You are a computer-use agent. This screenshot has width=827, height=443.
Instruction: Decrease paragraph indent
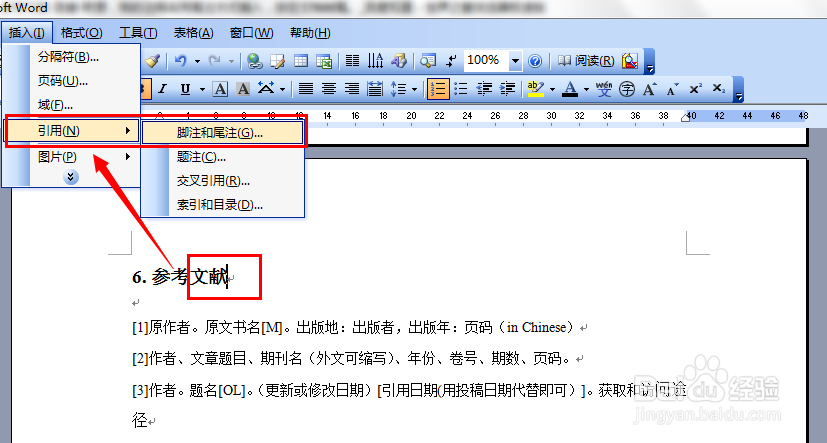coord(484,89)
